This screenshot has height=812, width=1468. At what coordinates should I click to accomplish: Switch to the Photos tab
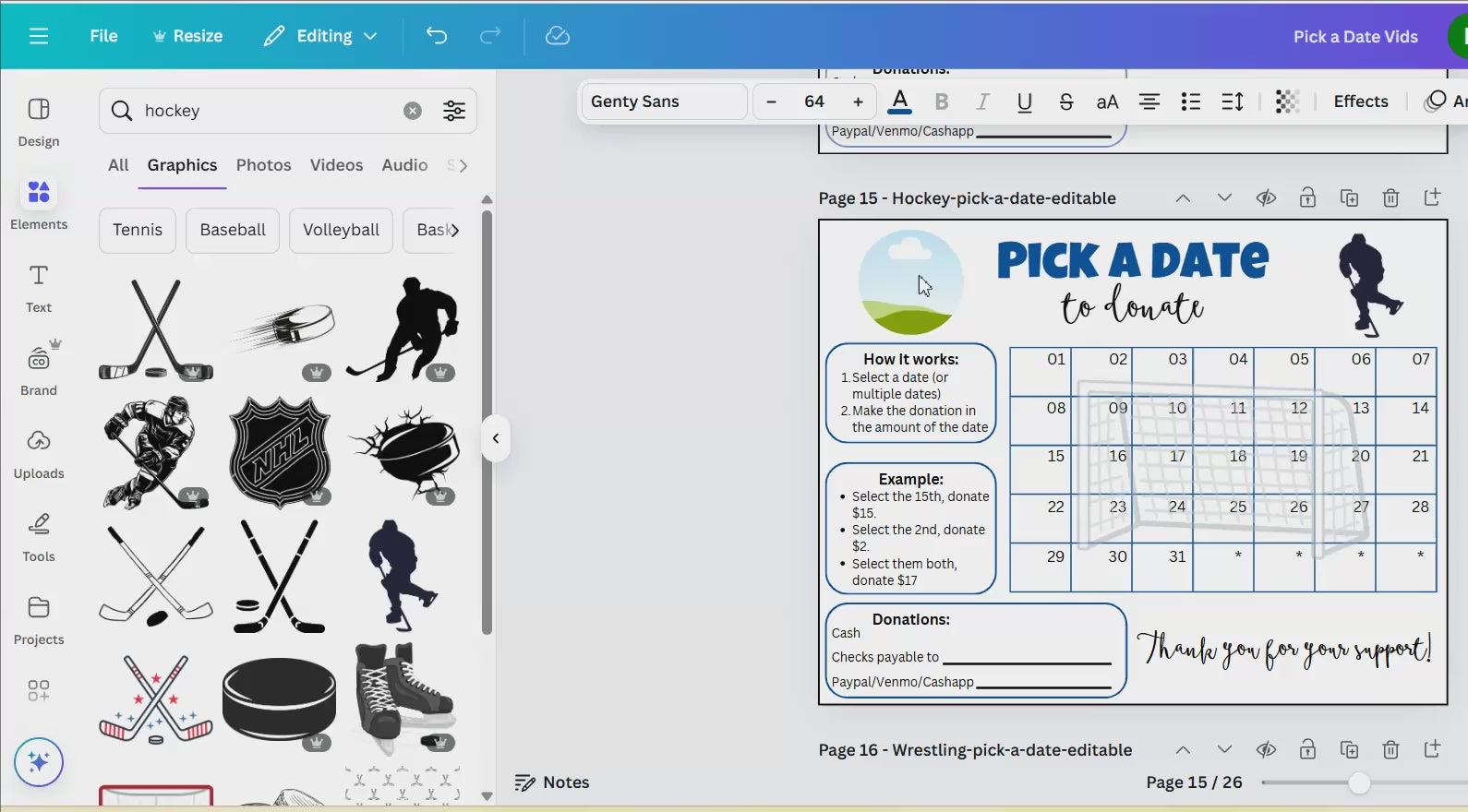pos(263,165)
